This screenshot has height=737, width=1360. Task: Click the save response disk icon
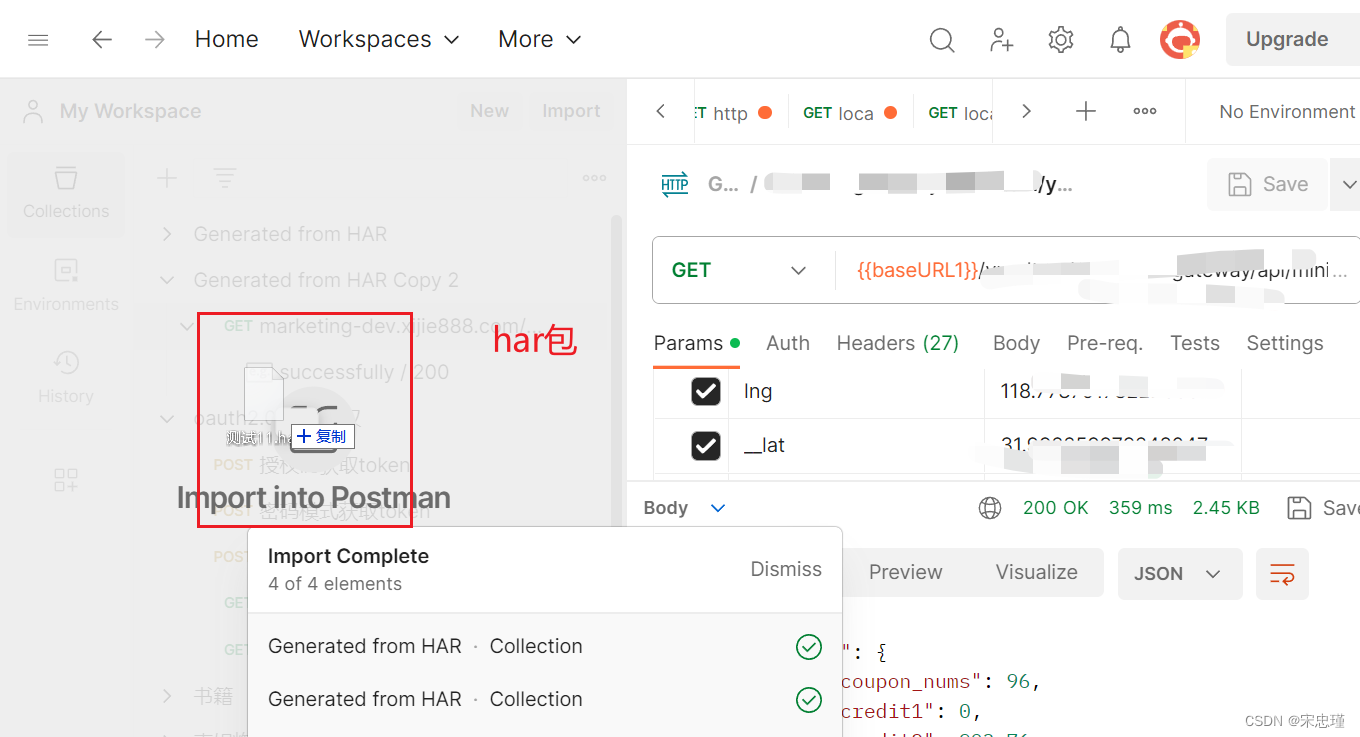(1299, 508)
